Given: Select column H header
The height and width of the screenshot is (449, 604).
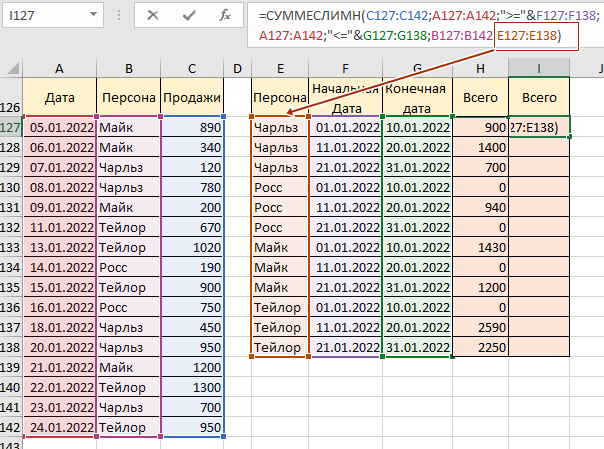Looking at the screenshot, I should point(480,69).
